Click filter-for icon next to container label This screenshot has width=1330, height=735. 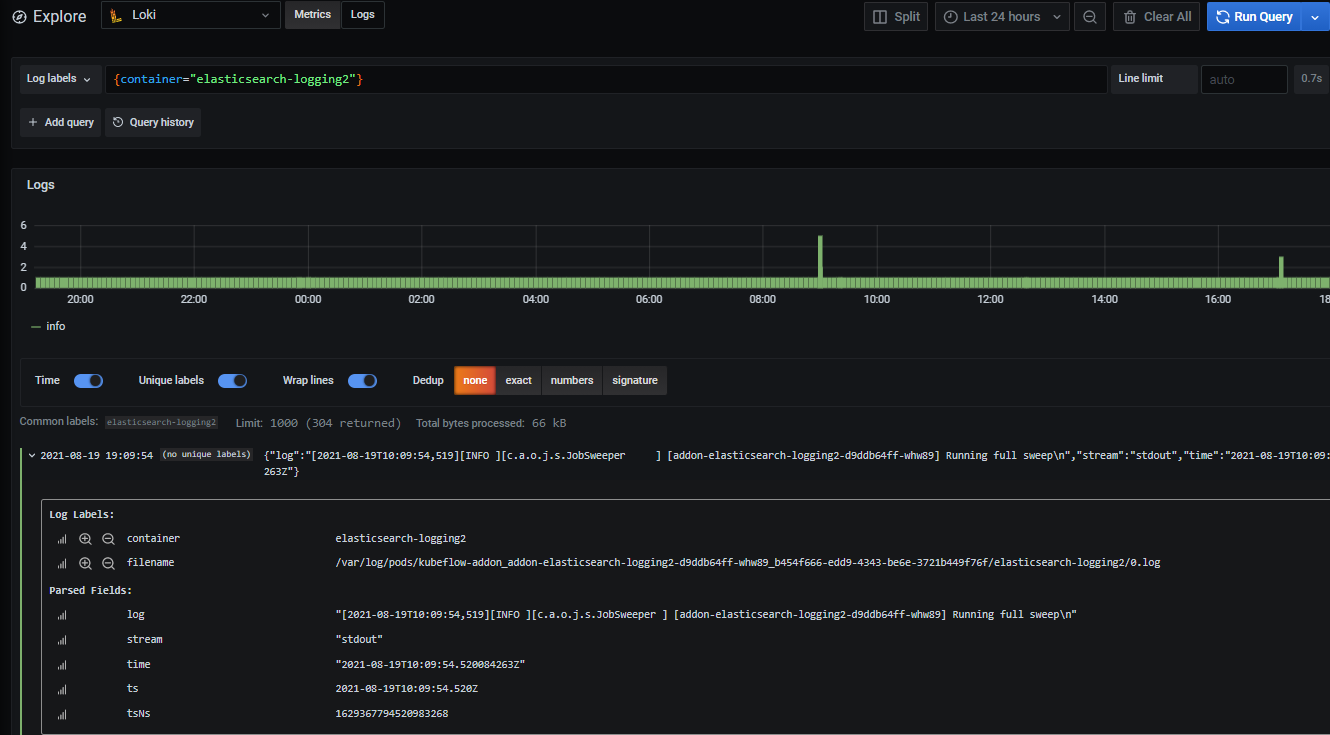tap(85, 538)
